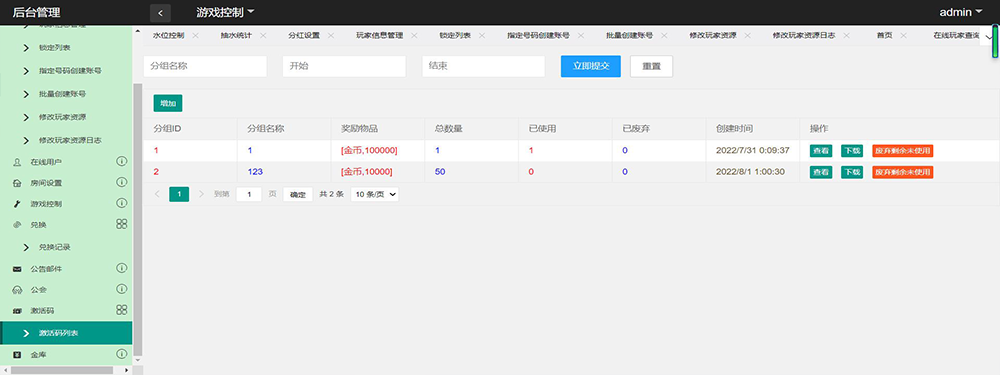Switch to the 首页 tab

click(885, 36)
